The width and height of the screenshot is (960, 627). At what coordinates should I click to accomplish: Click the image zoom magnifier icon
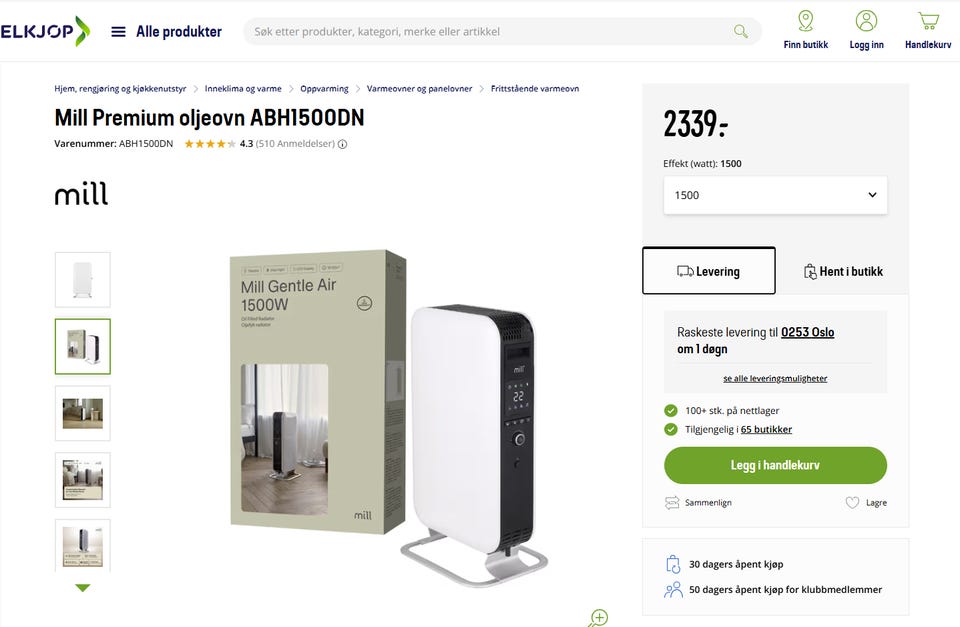point(598,618)
